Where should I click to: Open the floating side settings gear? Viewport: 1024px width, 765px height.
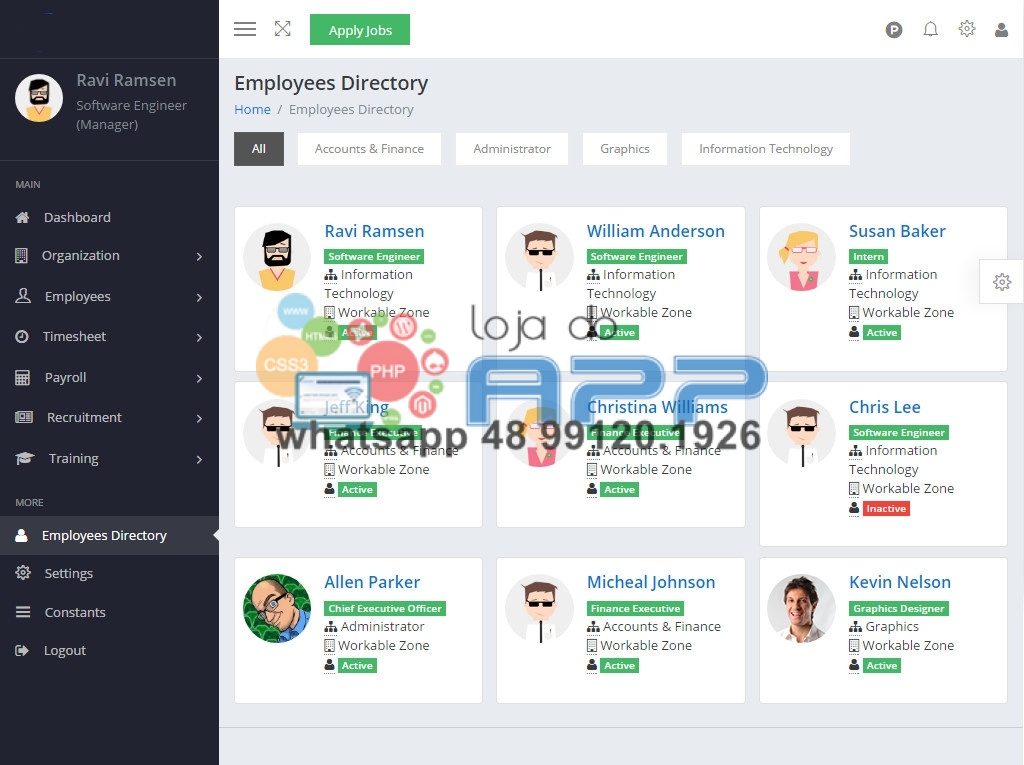(x=1002, y=282)
